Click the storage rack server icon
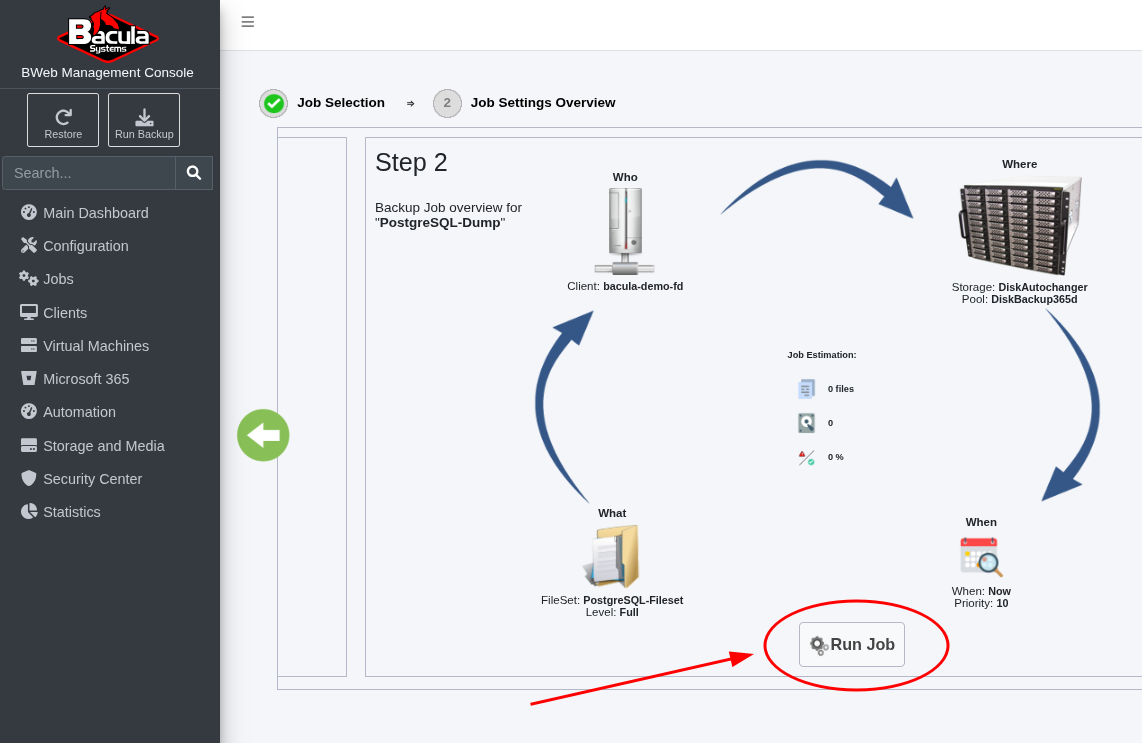 [1020, 225]
